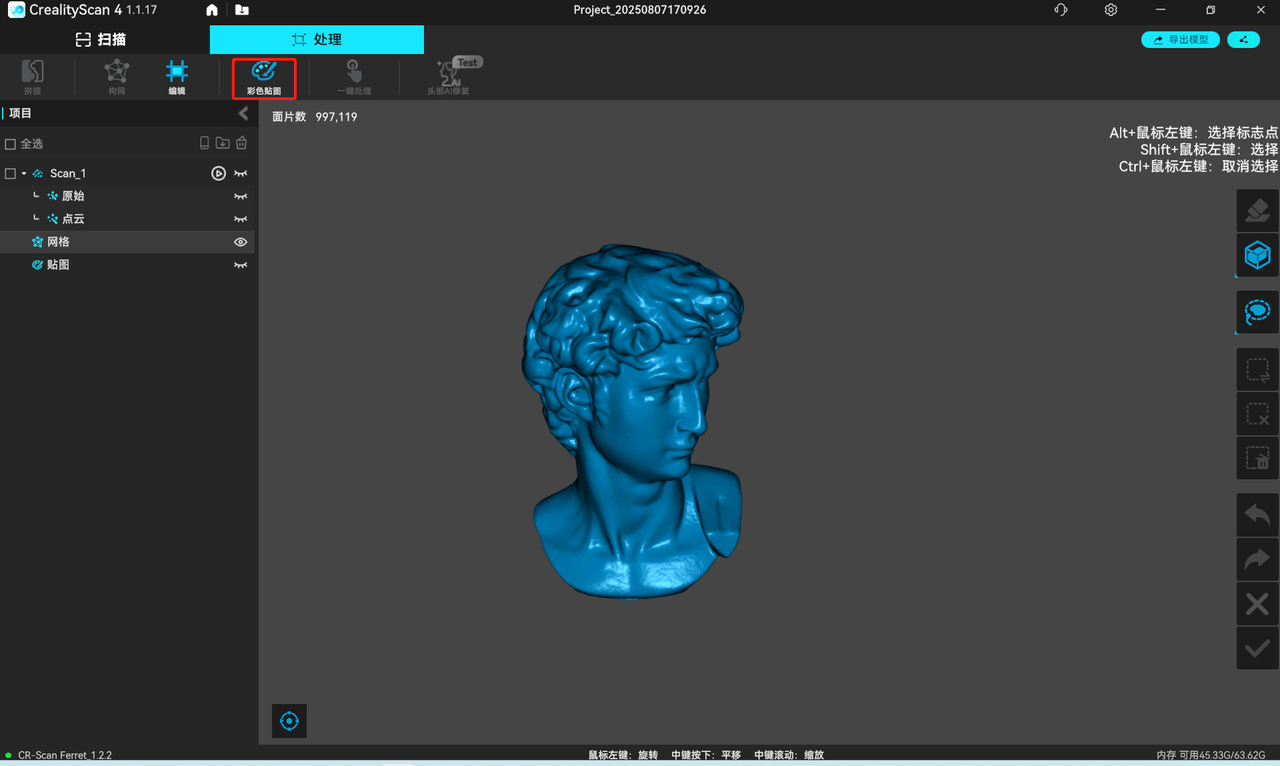Click the trash icon in project panel
The width and height of the screenshot is (1280, 766).
point(241,143)
